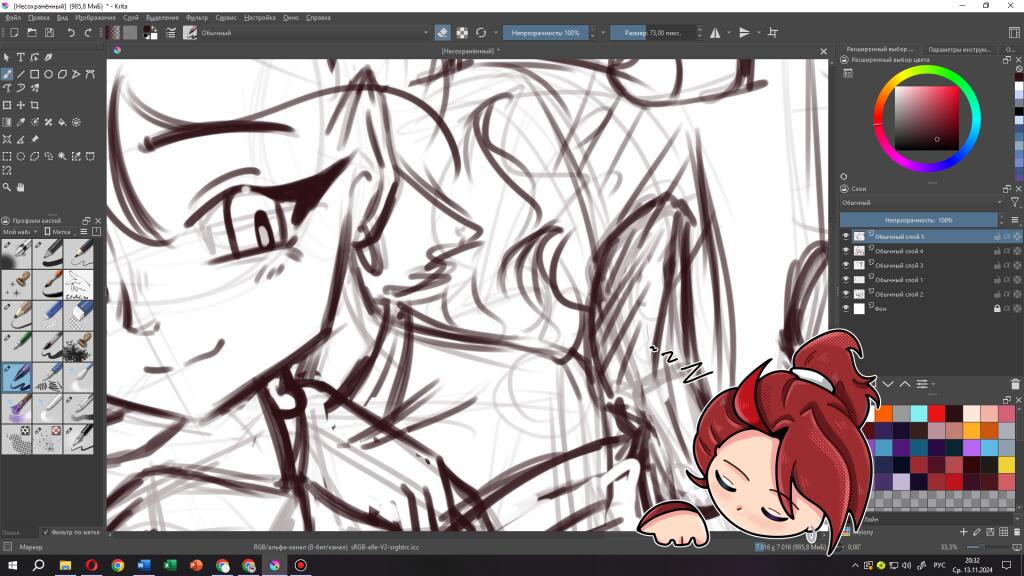
Task: Click the Undo arrow in toolbar
Action: coord(71,33)
